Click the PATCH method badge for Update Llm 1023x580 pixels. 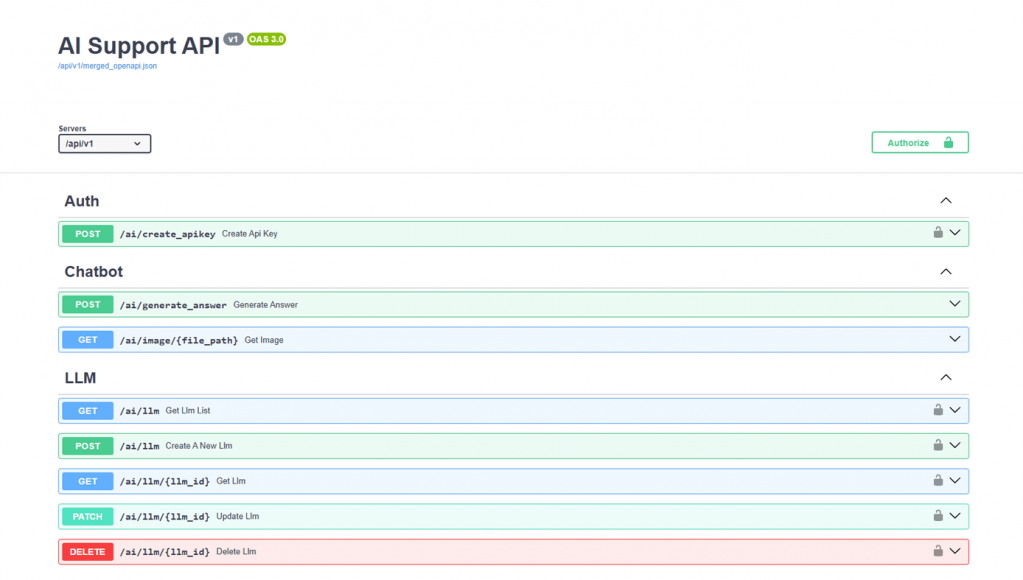point(88,517)
